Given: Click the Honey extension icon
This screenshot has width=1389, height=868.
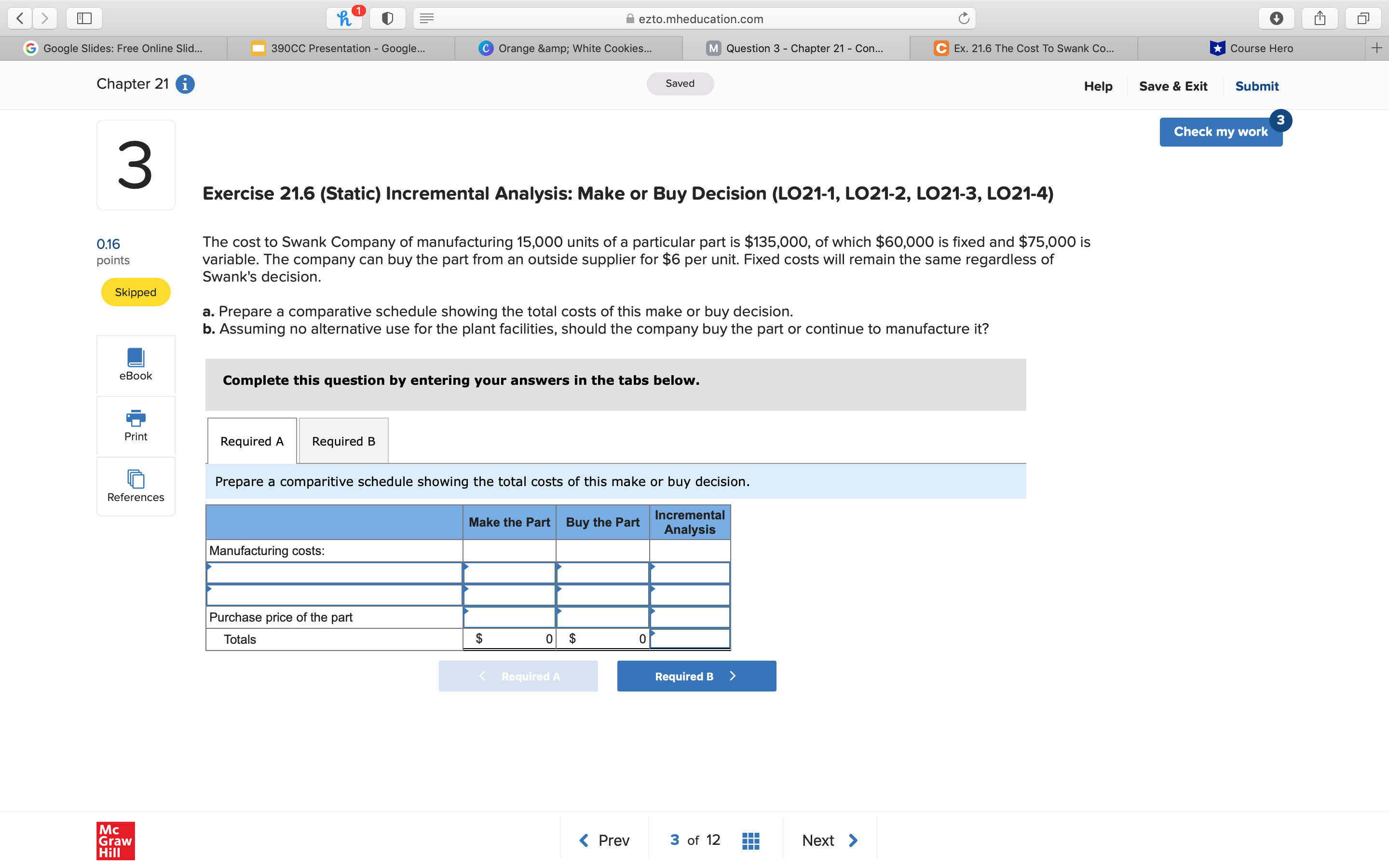Looking at the screenshot, I should tap(344, 18).
